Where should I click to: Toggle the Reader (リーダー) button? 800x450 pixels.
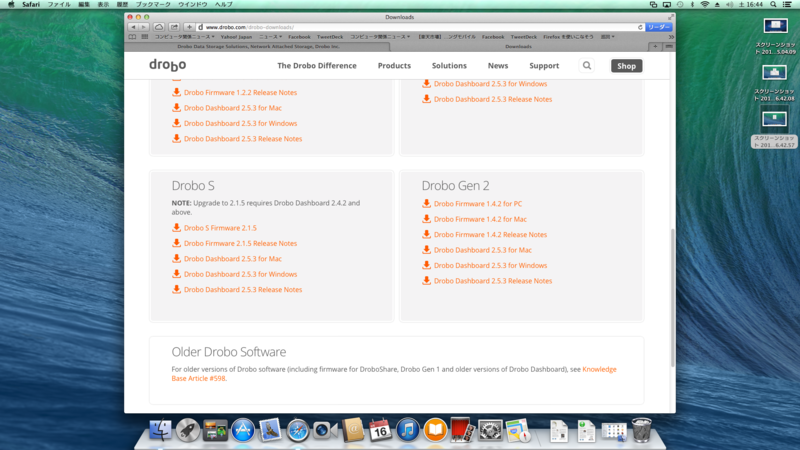pos(658,27)
